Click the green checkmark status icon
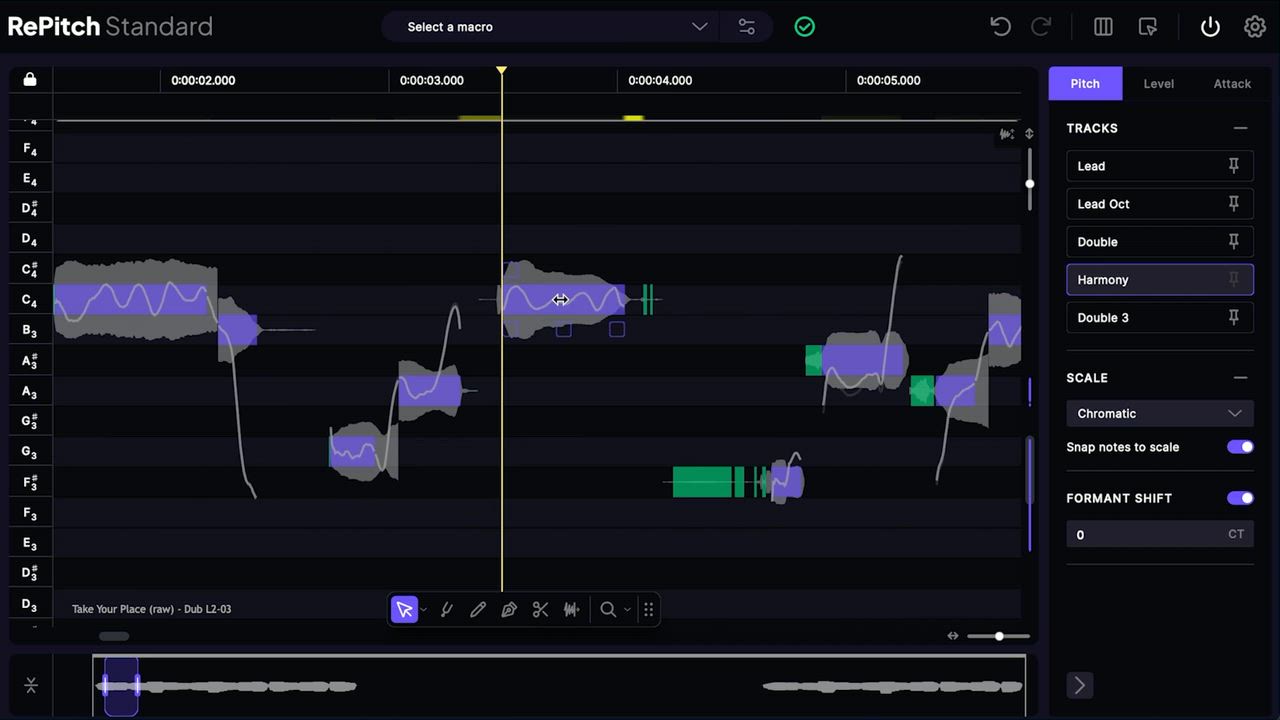 [x=804, y=27]
